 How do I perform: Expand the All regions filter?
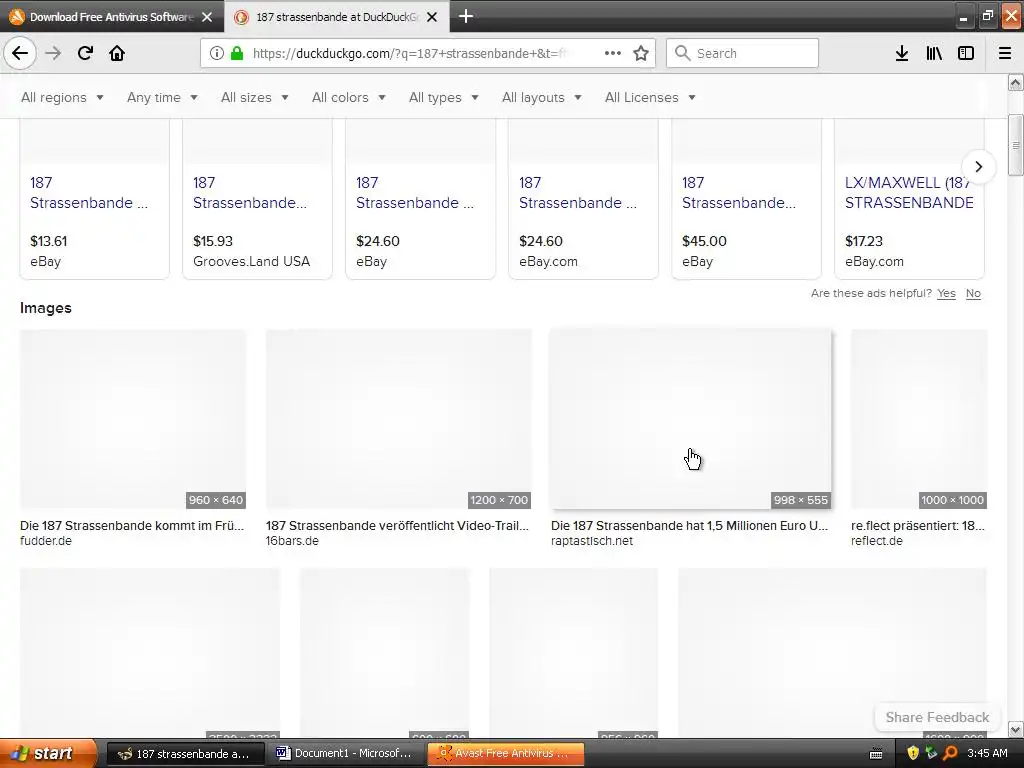click(62, 97)
